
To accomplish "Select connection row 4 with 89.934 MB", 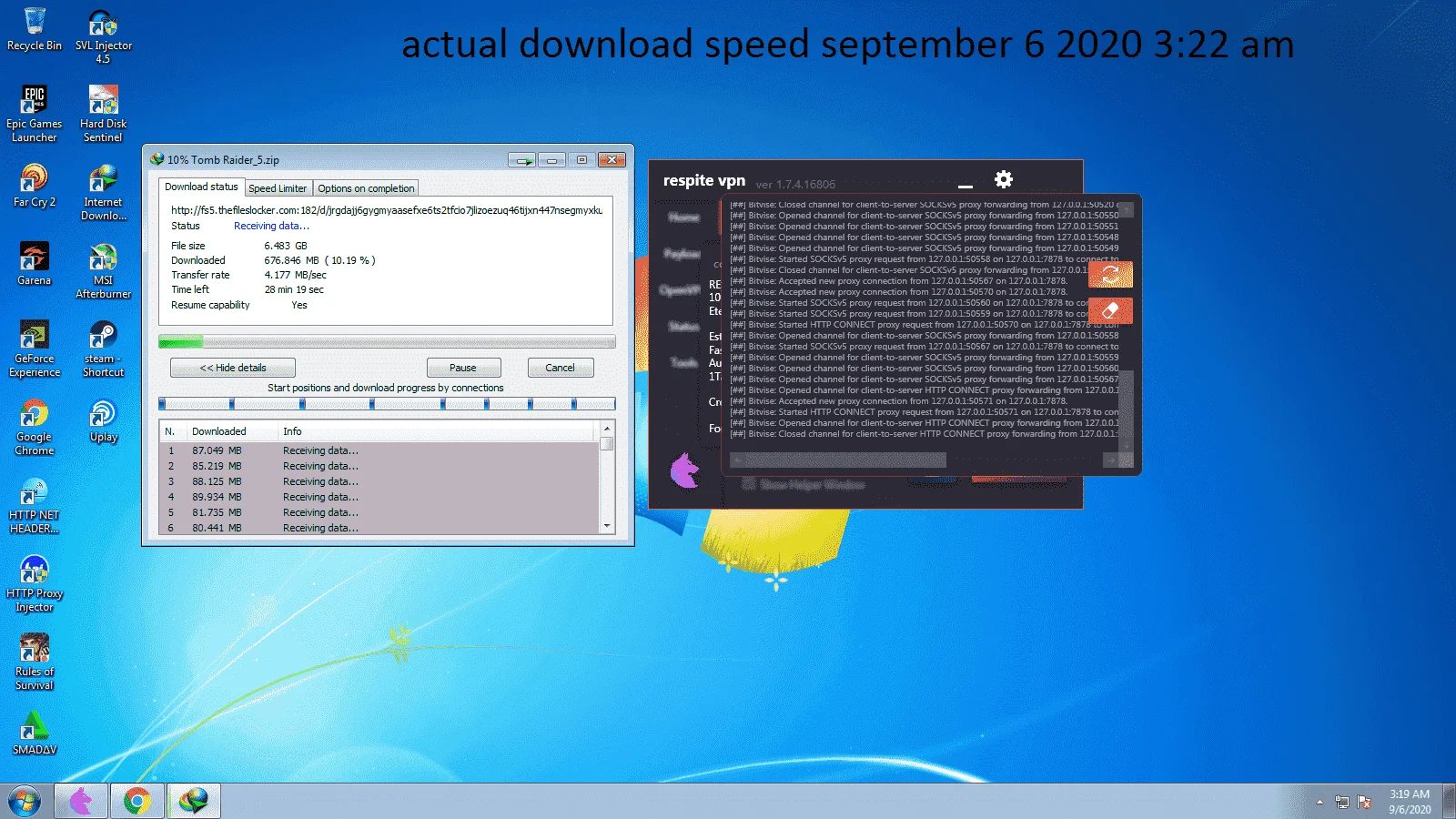I will [x=379, y=497].
